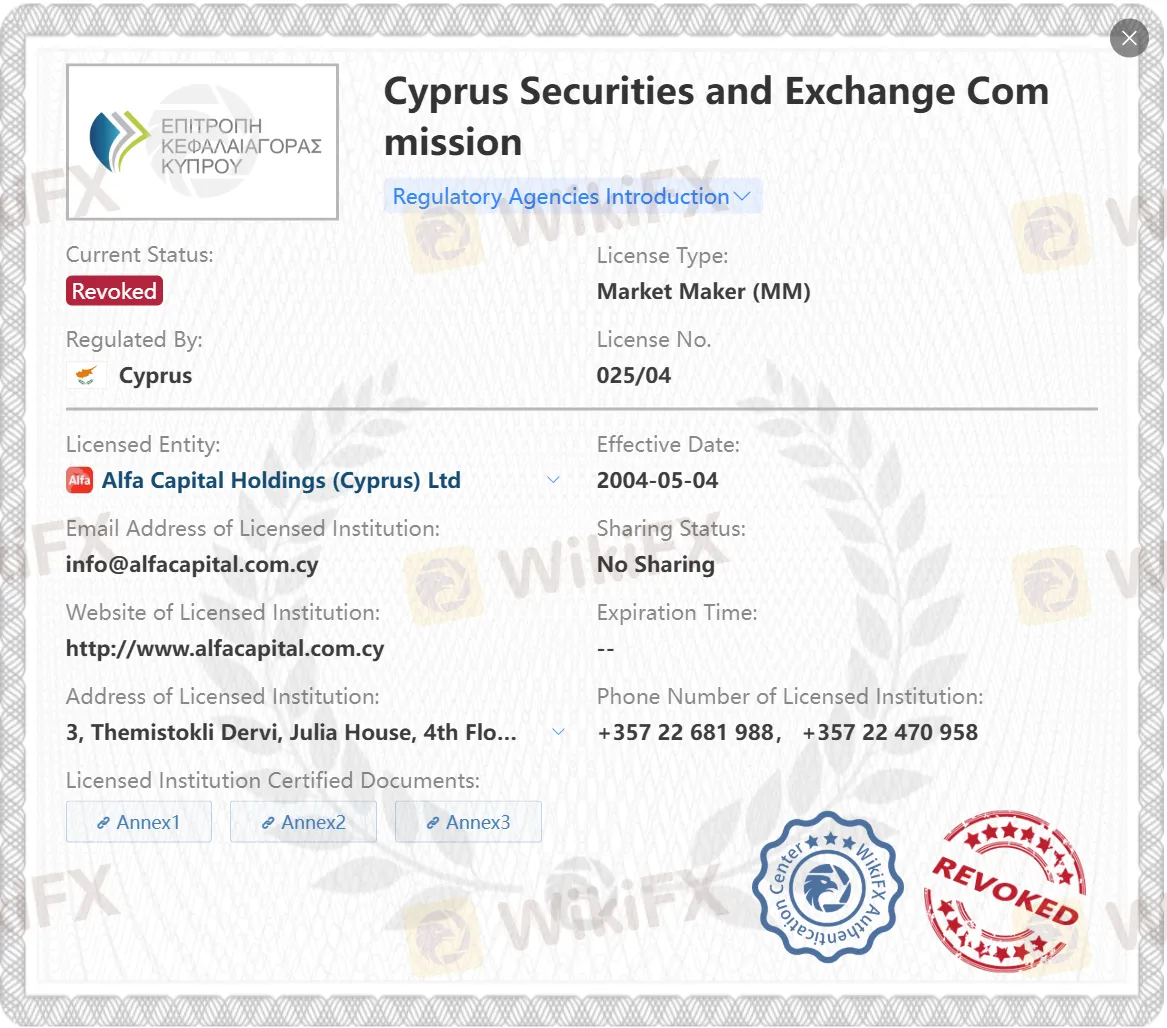1167x1028 pixels.
Task: Click the license number 025/04
Action: [633, 375]
